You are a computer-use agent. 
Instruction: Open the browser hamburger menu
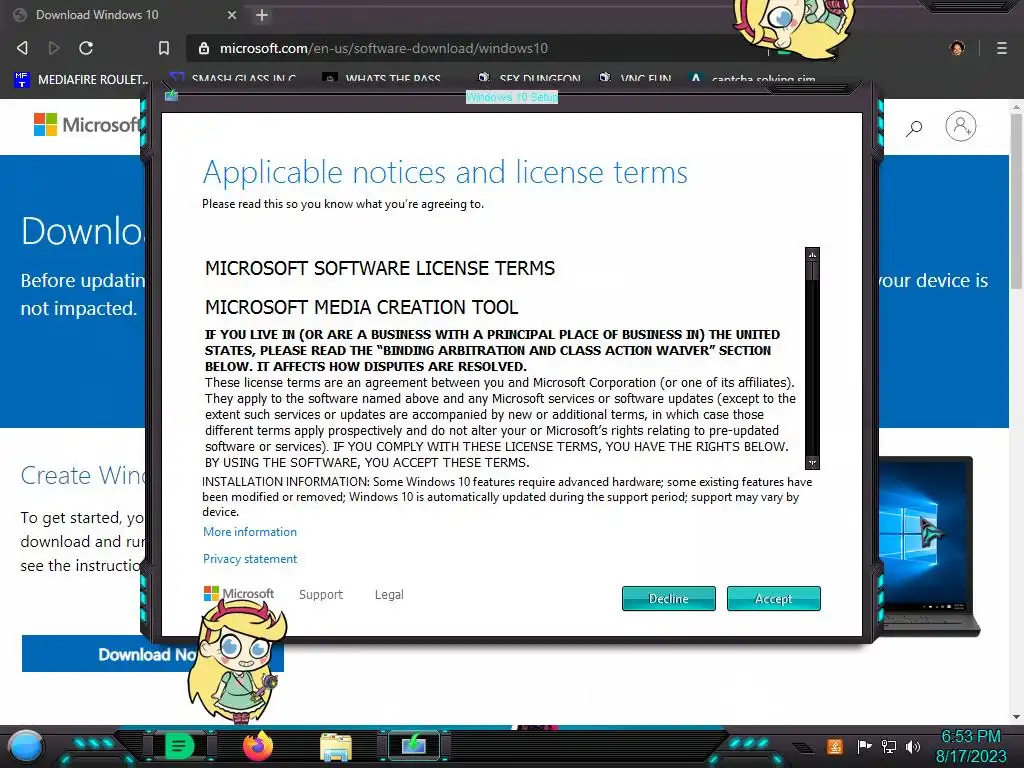click(x=1002, y=48)
